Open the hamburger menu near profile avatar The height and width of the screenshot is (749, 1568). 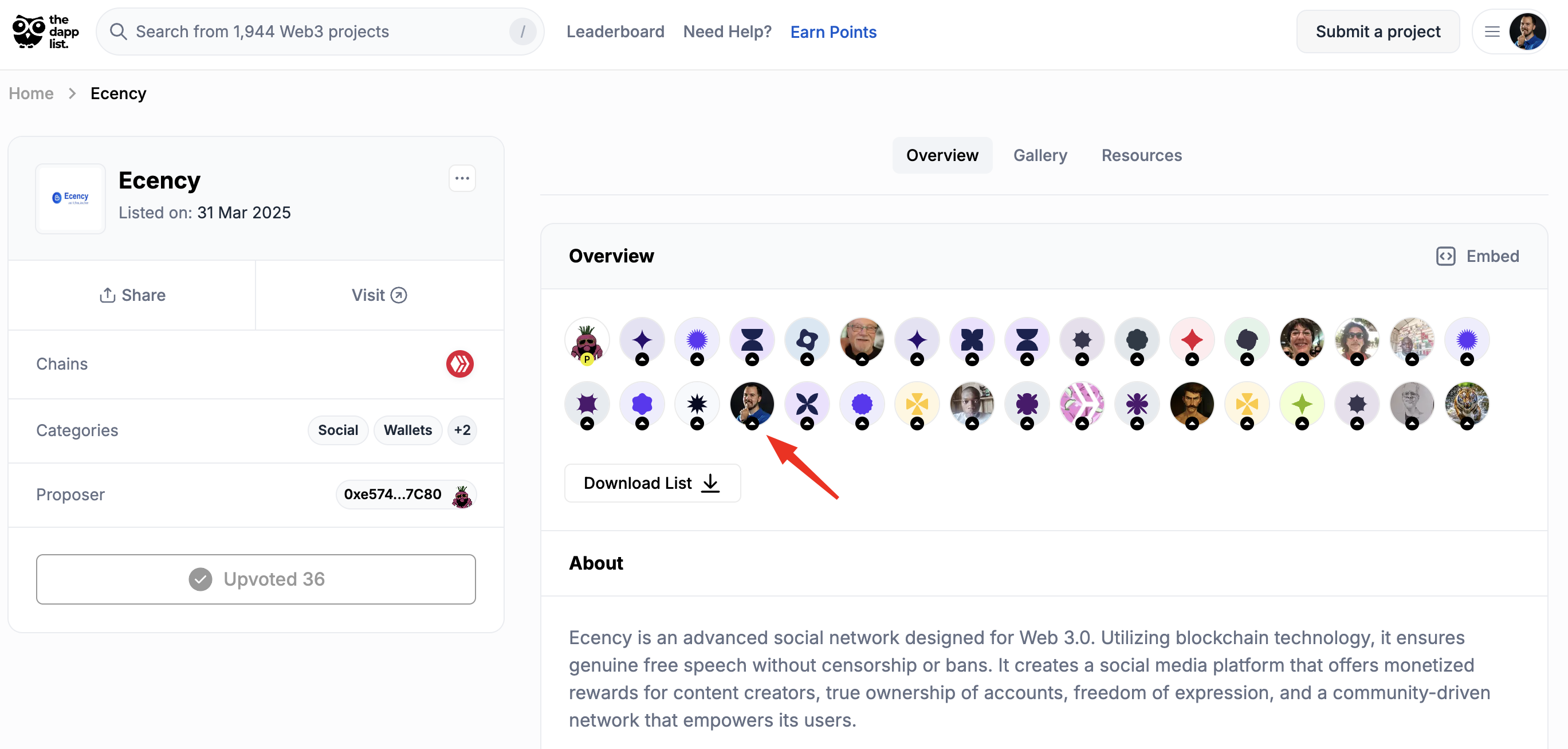1492,32
